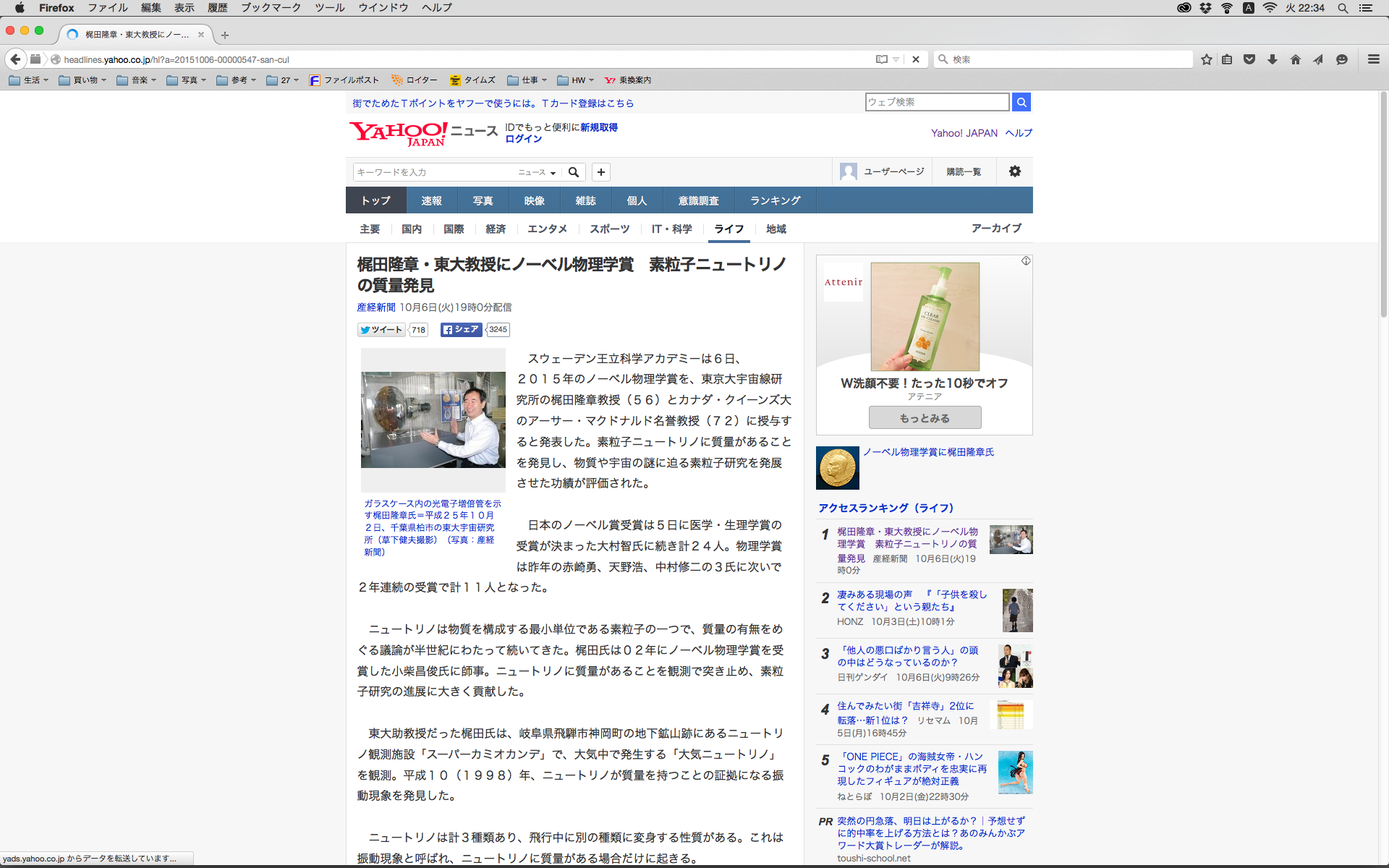Image resolution: width=1389 pixels, height=868 pixels.
Task: Click the article photo of Professor Kajita
Action: pos(433,420)
